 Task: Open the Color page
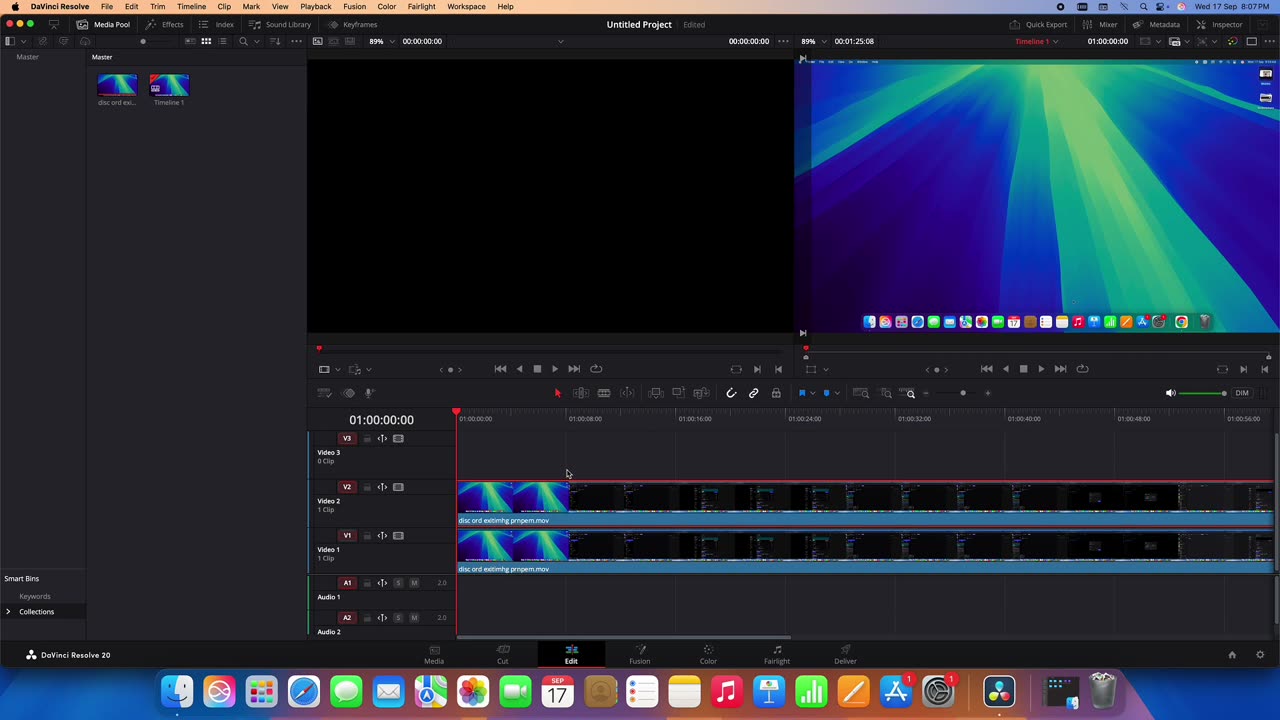[708, 654]
